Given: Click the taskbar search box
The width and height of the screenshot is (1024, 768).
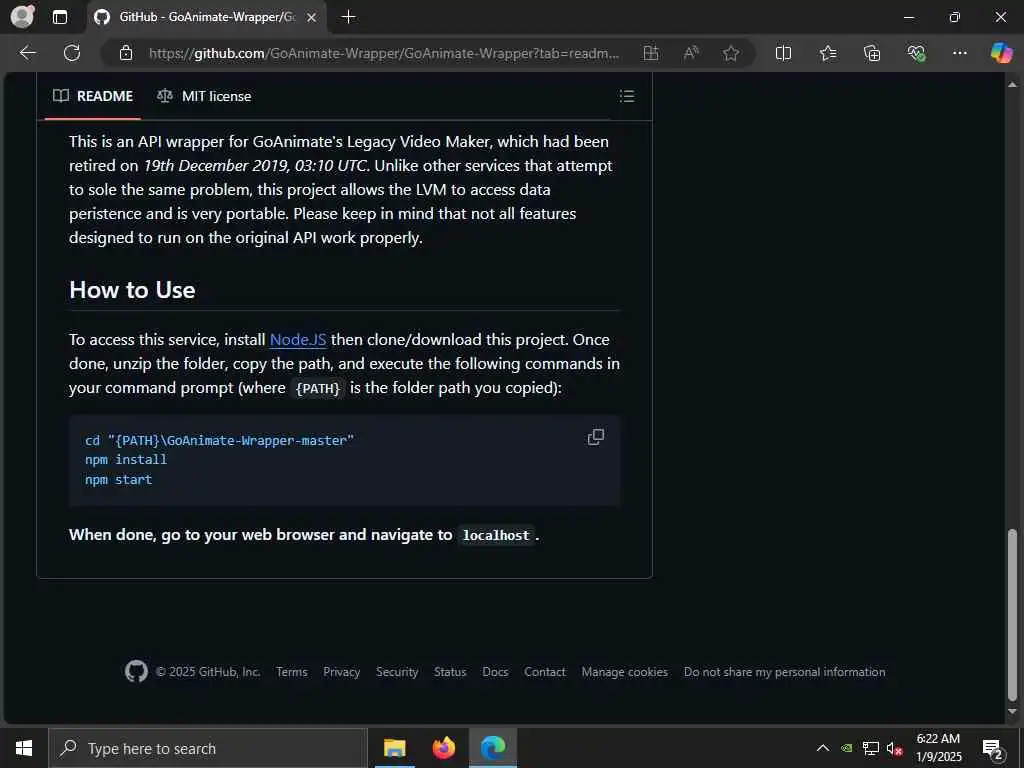Looking at the screenshot, I should click(208, 748).
